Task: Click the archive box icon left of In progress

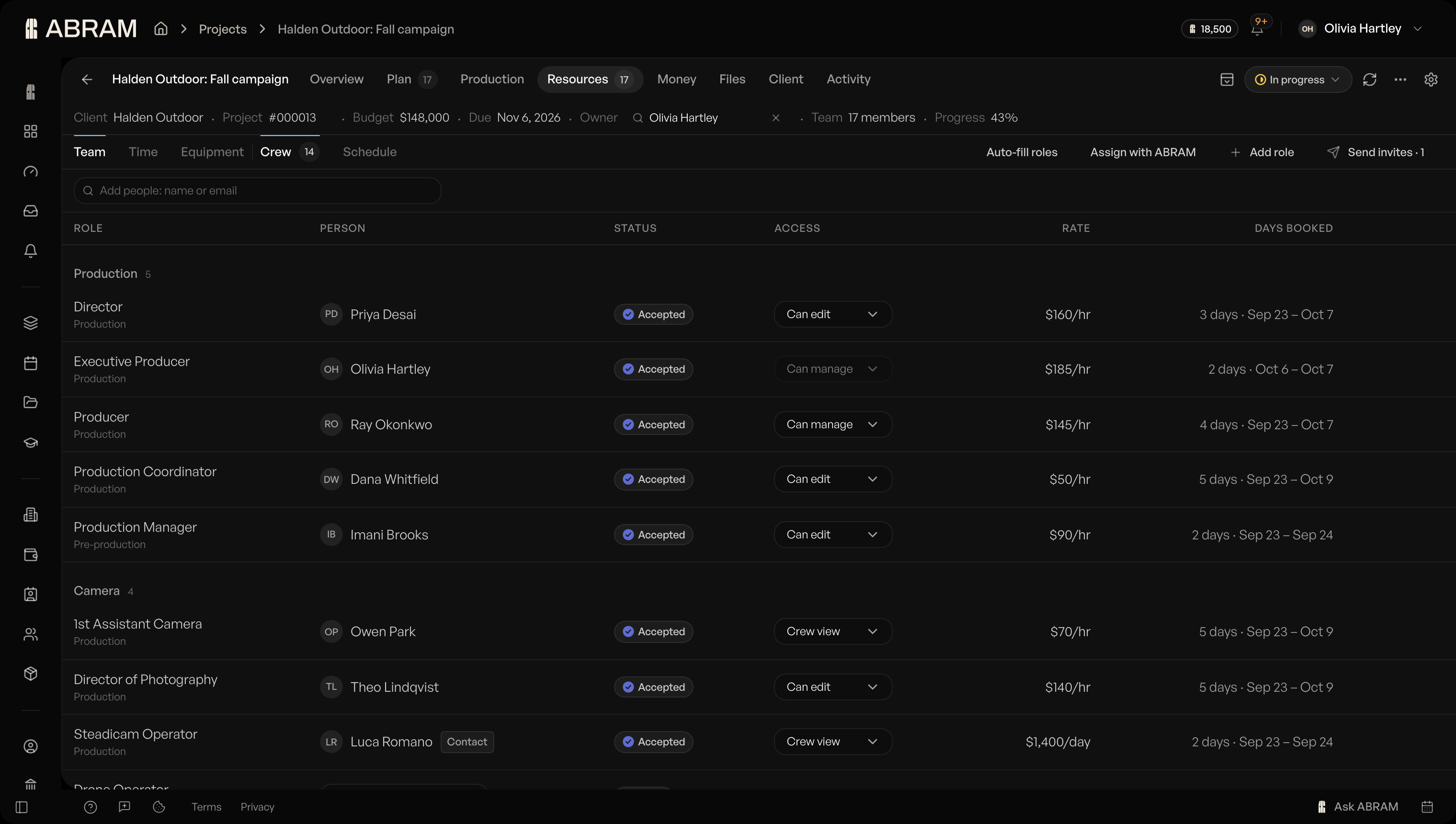Action: pos(1226,80)
